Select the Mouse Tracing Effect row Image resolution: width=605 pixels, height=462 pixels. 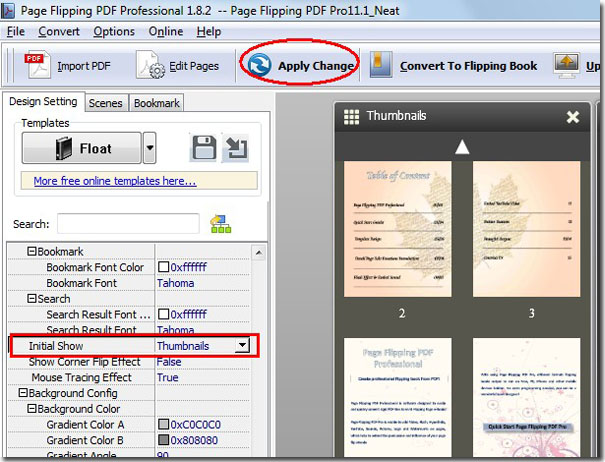click(x=129, y=377)
